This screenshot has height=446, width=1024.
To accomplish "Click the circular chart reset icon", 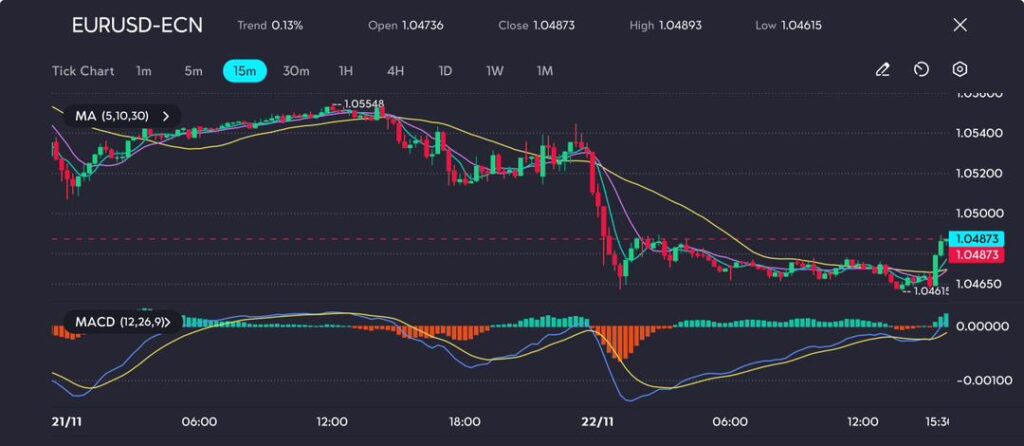I will click(921, 70).
